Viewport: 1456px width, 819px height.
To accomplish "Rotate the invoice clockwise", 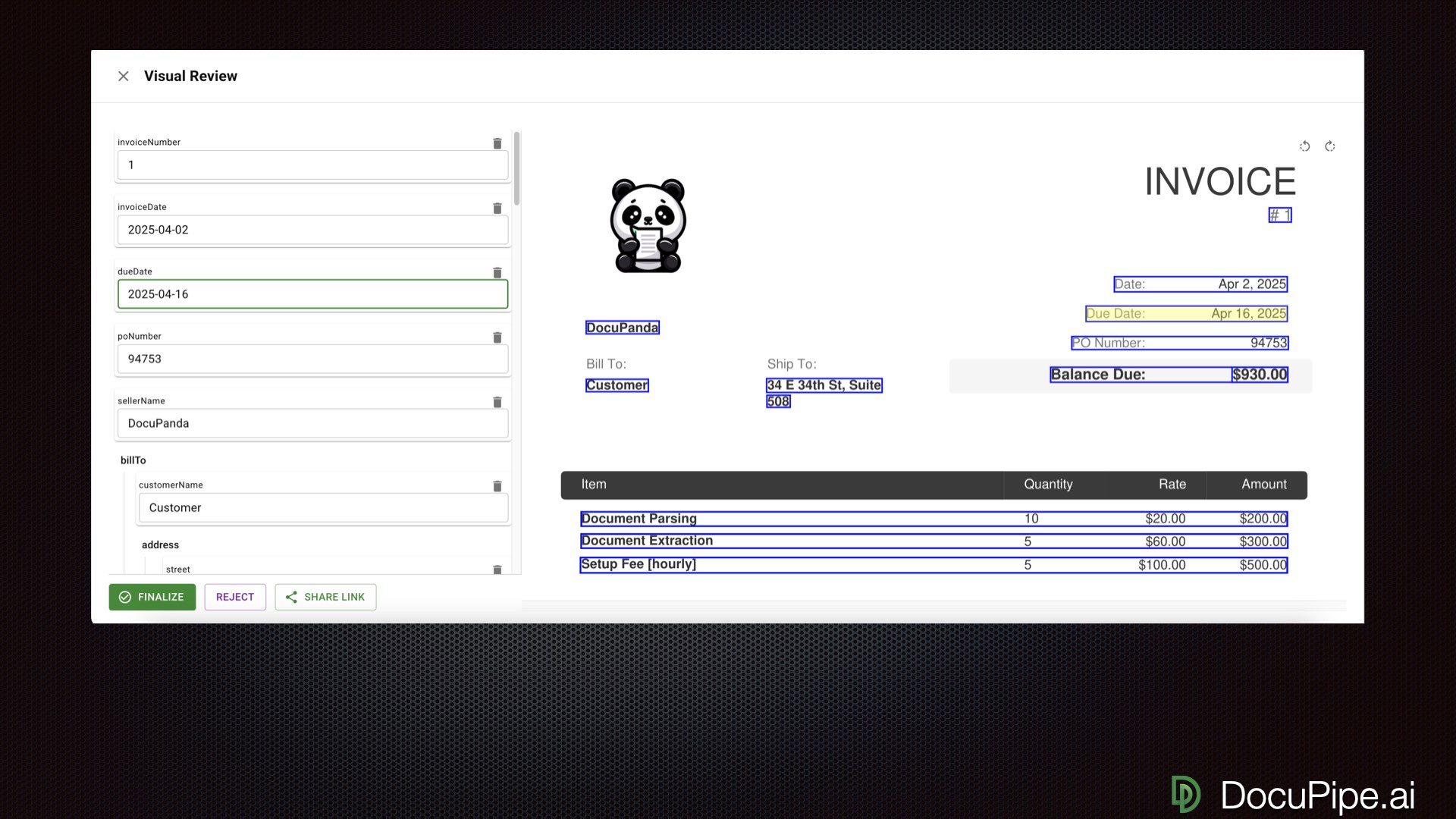I will 1331,146.
